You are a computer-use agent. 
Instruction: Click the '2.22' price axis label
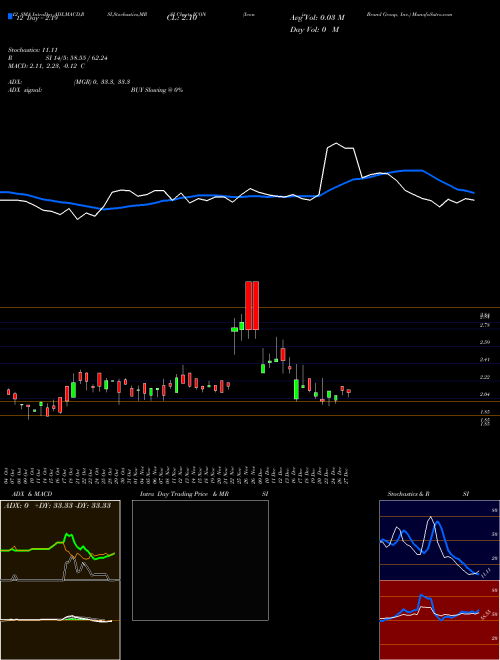pos(484,377)
